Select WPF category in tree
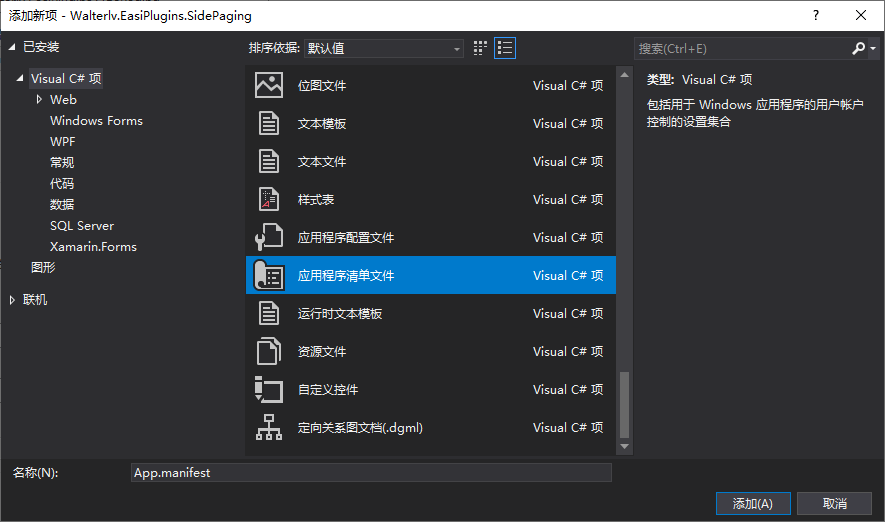 pos(62,142)
